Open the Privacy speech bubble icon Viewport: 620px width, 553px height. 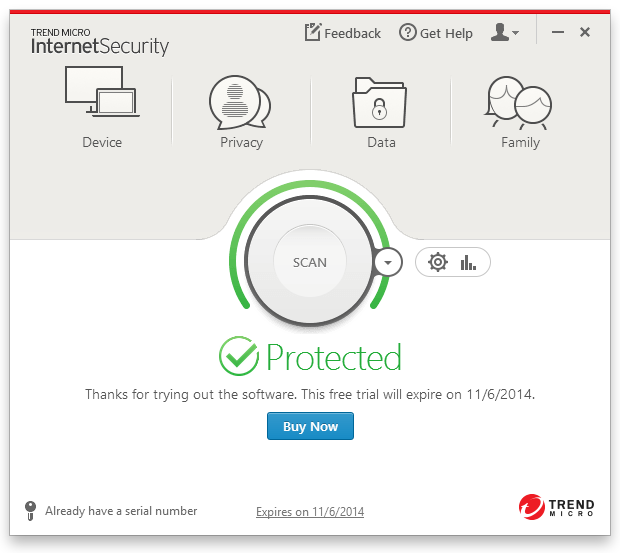[240, 101]
